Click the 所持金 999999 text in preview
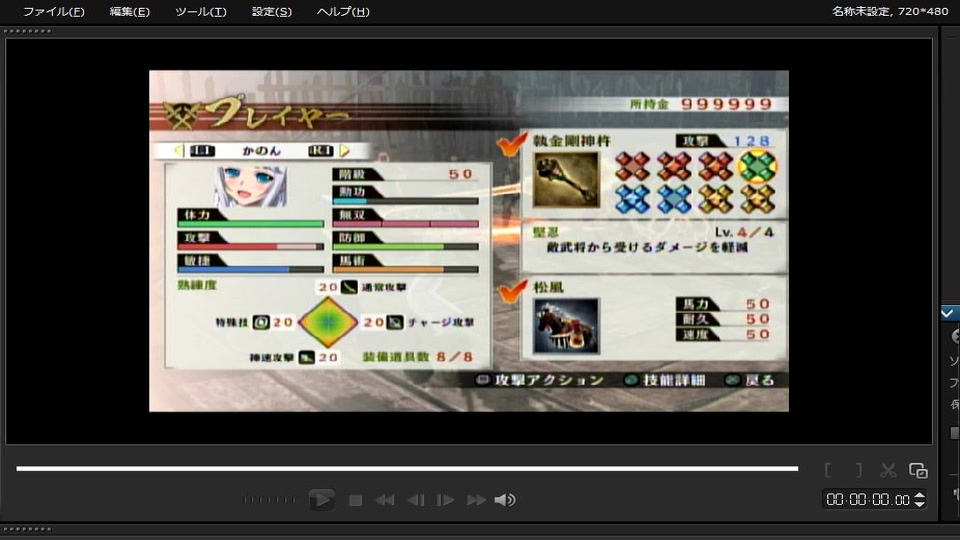960x540 pixels. coord(700,104)
